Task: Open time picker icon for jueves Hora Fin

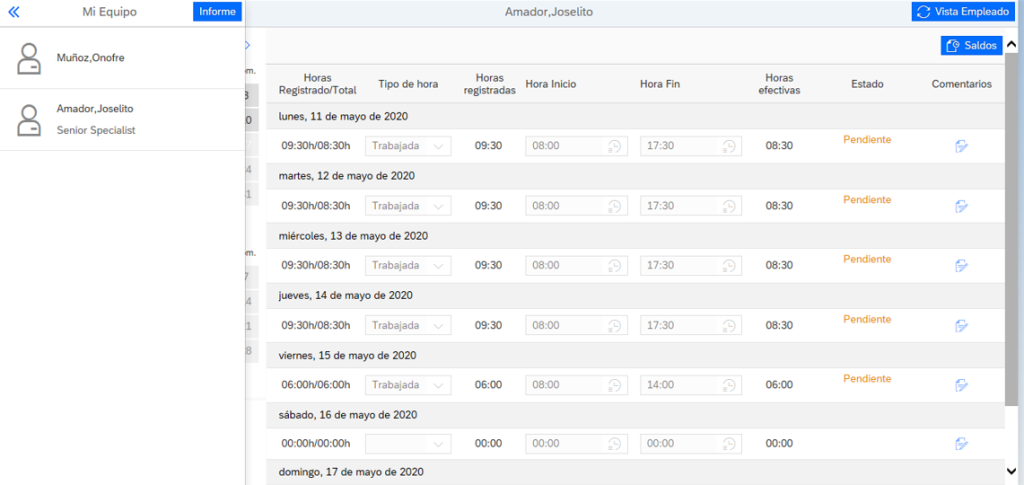Action: click(x=729, y=326)
